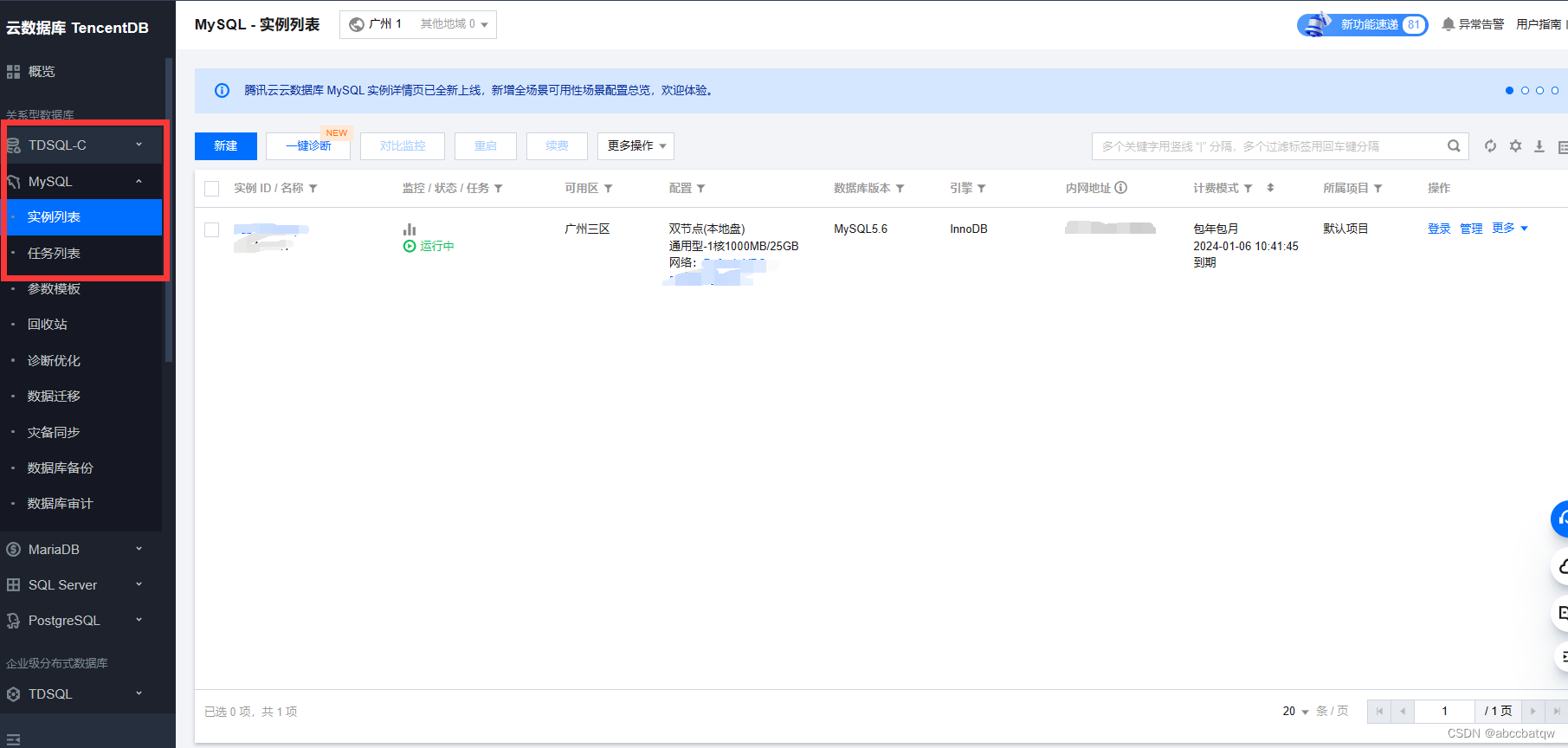The width and height of the screenshot is (1568, 748).
Task: Collapse the sidebar with the bottom menu icon
Action: (x=13, y=739)
